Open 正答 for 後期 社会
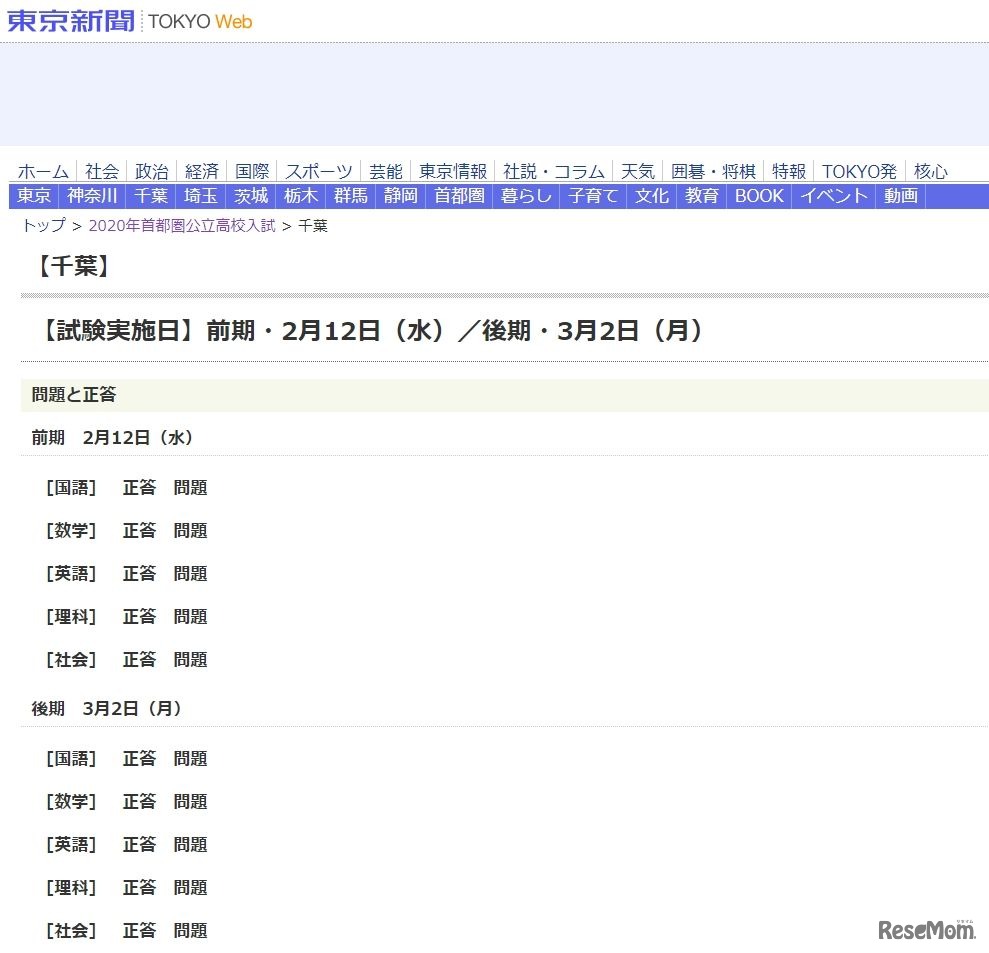This screenshot has width=989, height=953. (x=139, y=931)
